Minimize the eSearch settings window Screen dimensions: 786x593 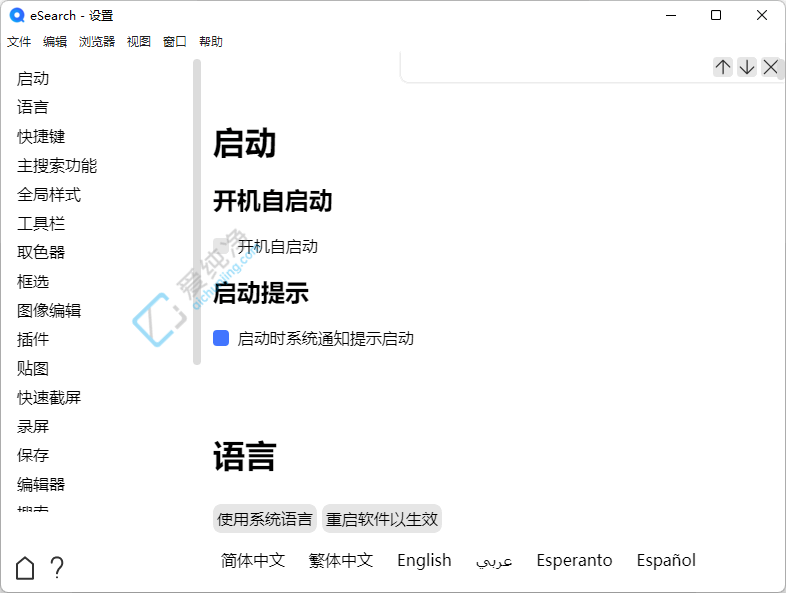tap(671, 16)
